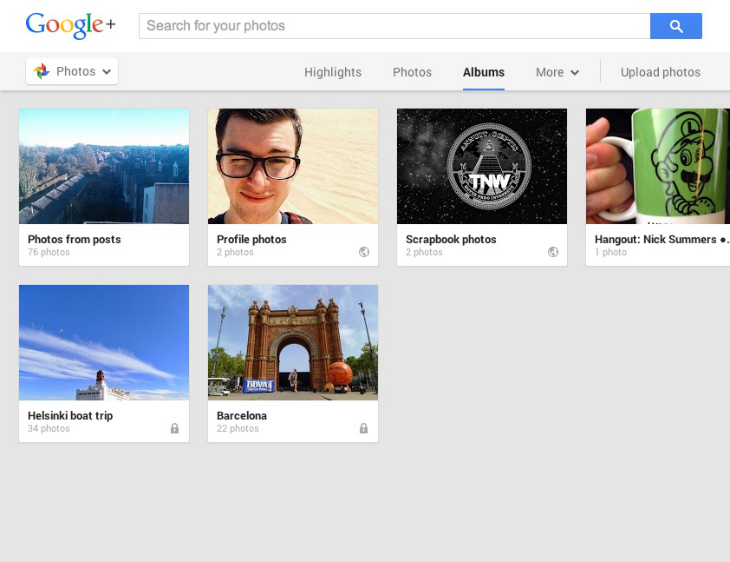This screenshot has width=730, height=562.
Task: Open the Photos from posts album thumbnail
Action: pos(104,166)
